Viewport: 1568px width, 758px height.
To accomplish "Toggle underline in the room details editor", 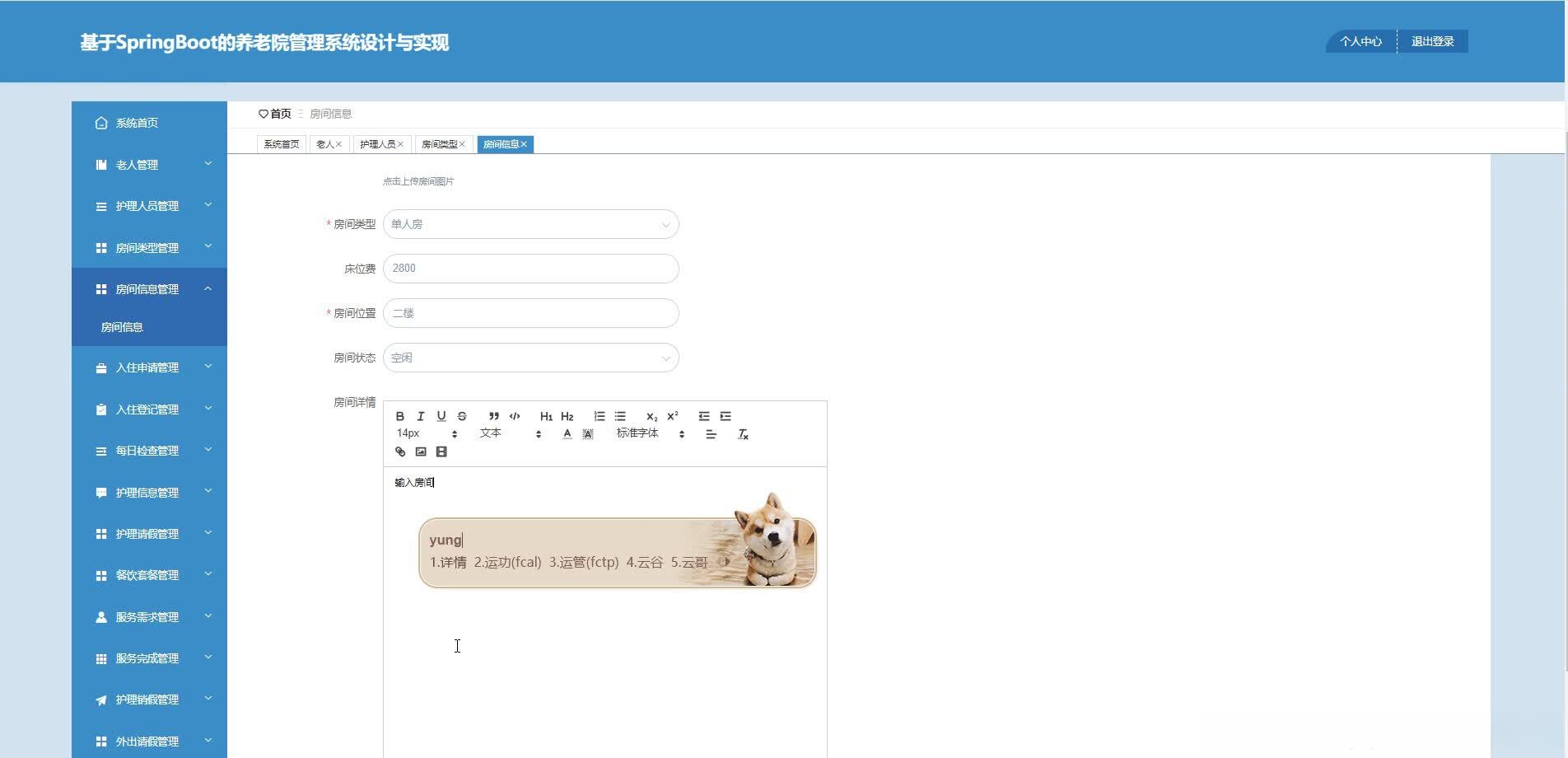I will coord(441,416).
